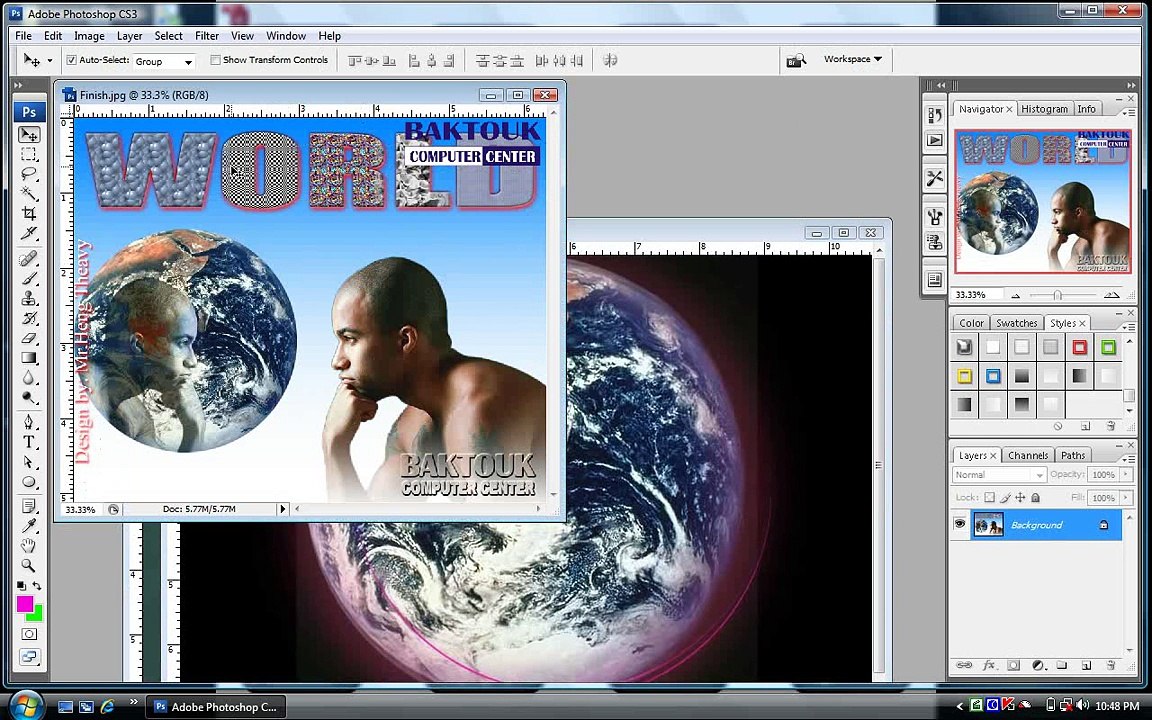Create a new layer in Layers panel
1152x720 pixels.
(1086, 666)
